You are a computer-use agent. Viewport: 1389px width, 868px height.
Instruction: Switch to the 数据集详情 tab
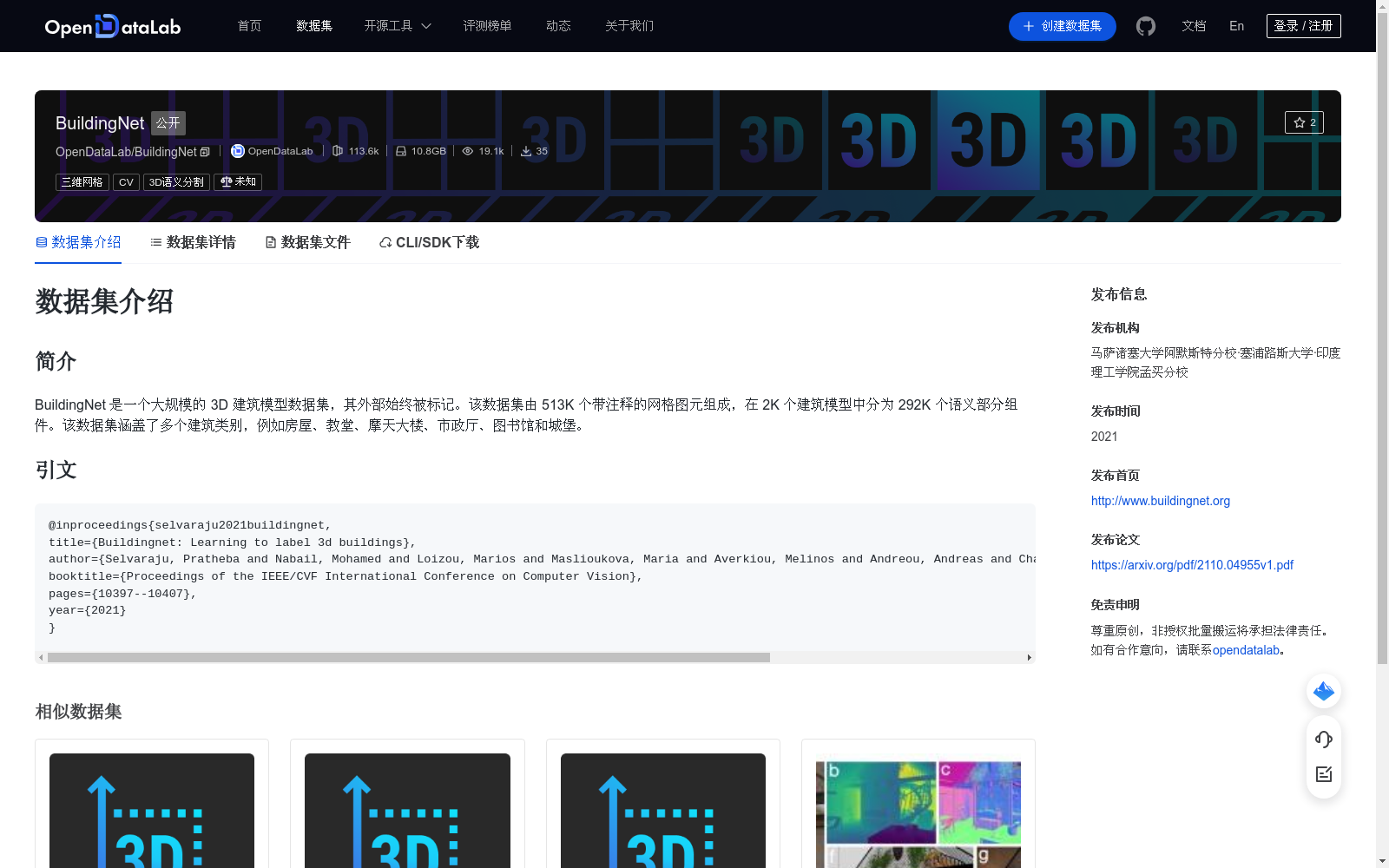[x=193, y=242]
